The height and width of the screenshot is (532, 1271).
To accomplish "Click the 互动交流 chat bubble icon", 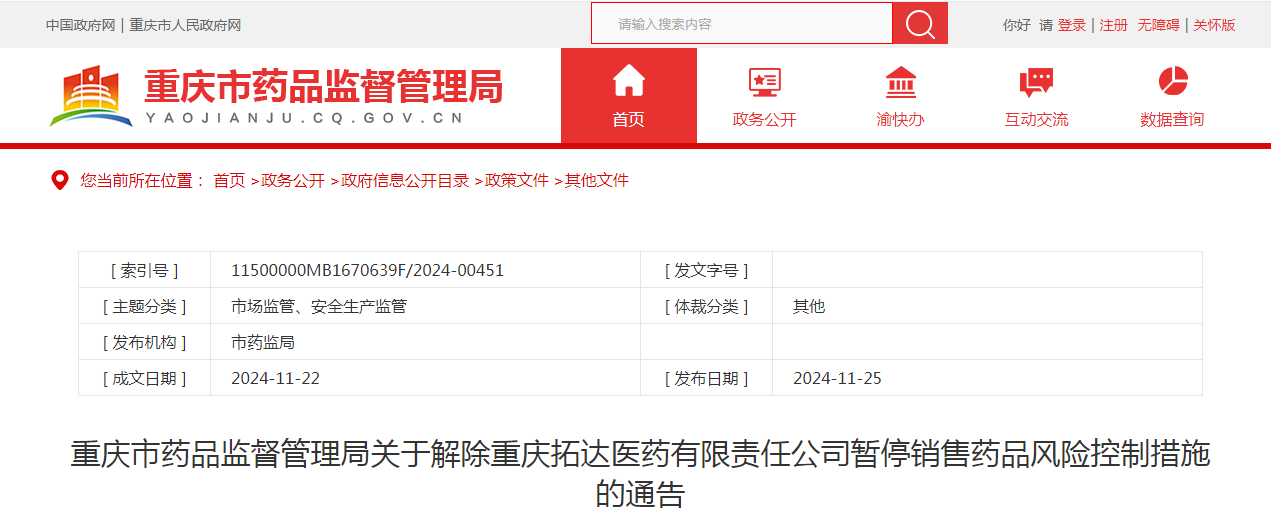I will pyautogui.click(x=1036, y=82).
